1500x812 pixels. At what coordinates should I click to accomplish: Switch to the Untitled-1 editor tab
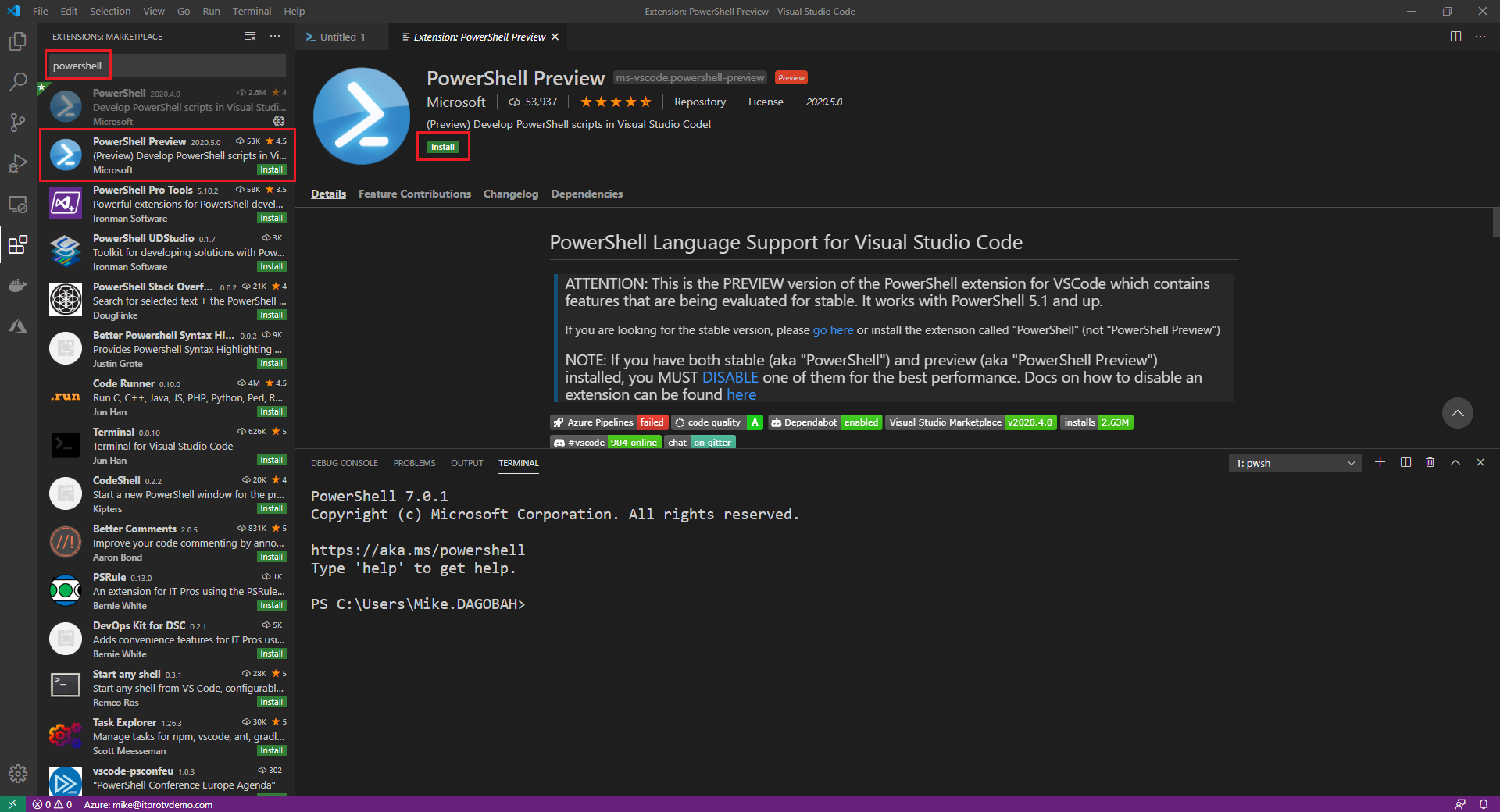point(342,37)
